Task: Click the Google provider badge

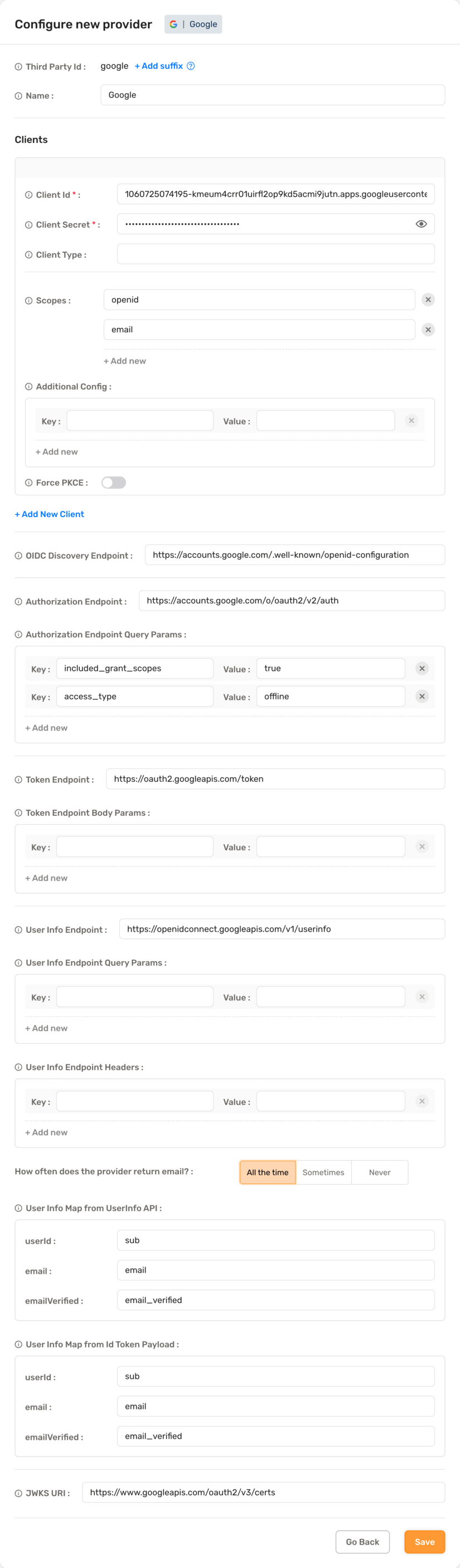Action: pos(193,24)
